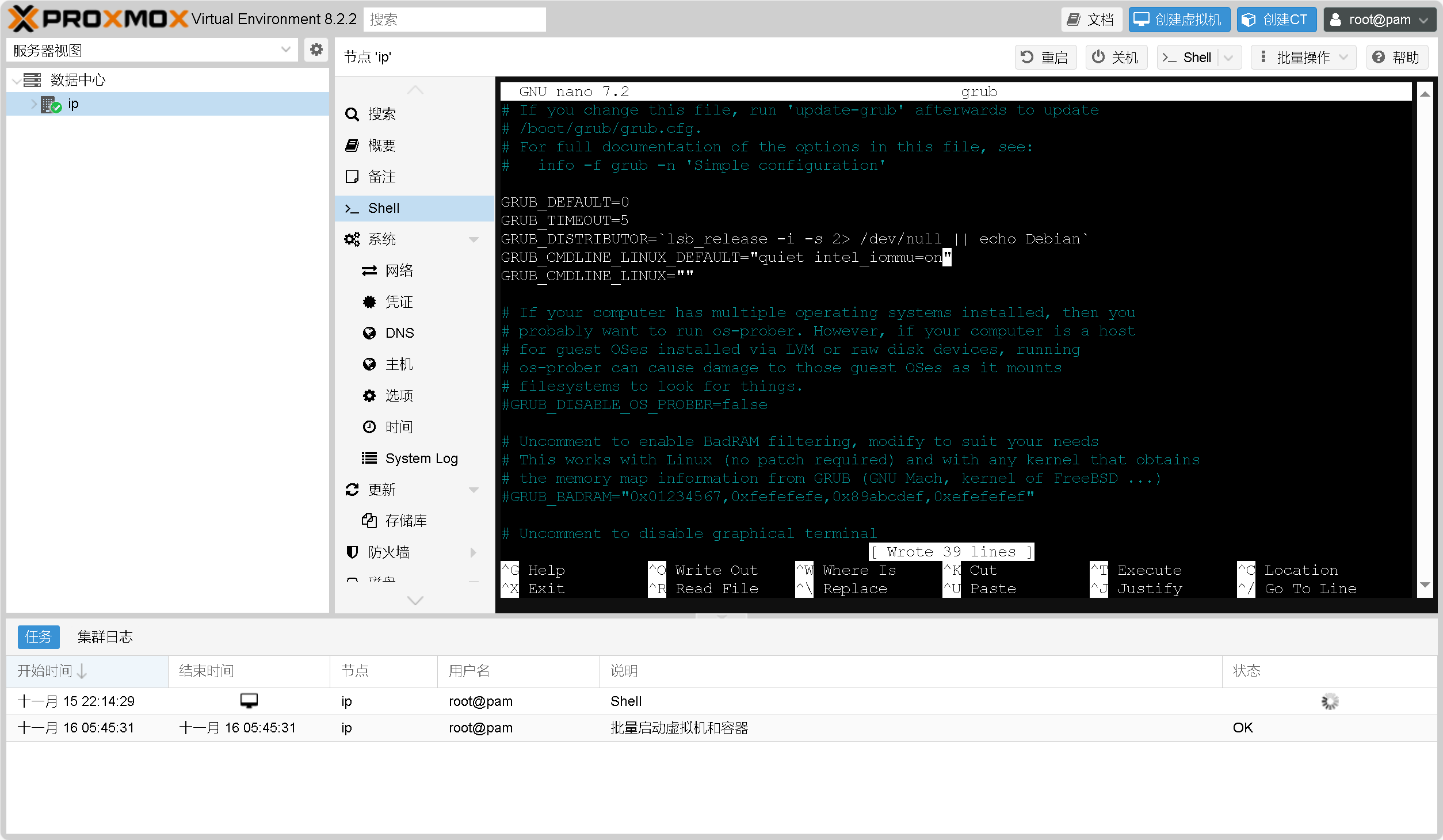Open 概要 summary menu item
Image resolution: width=1443 pixels, height=840 pixels.
(x=414, y=146)
